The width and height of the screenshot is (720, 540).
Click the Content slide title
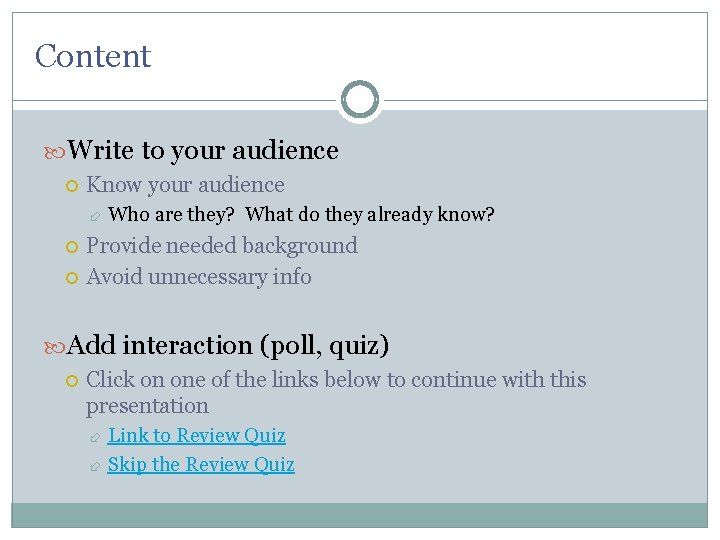coord(93,56)
